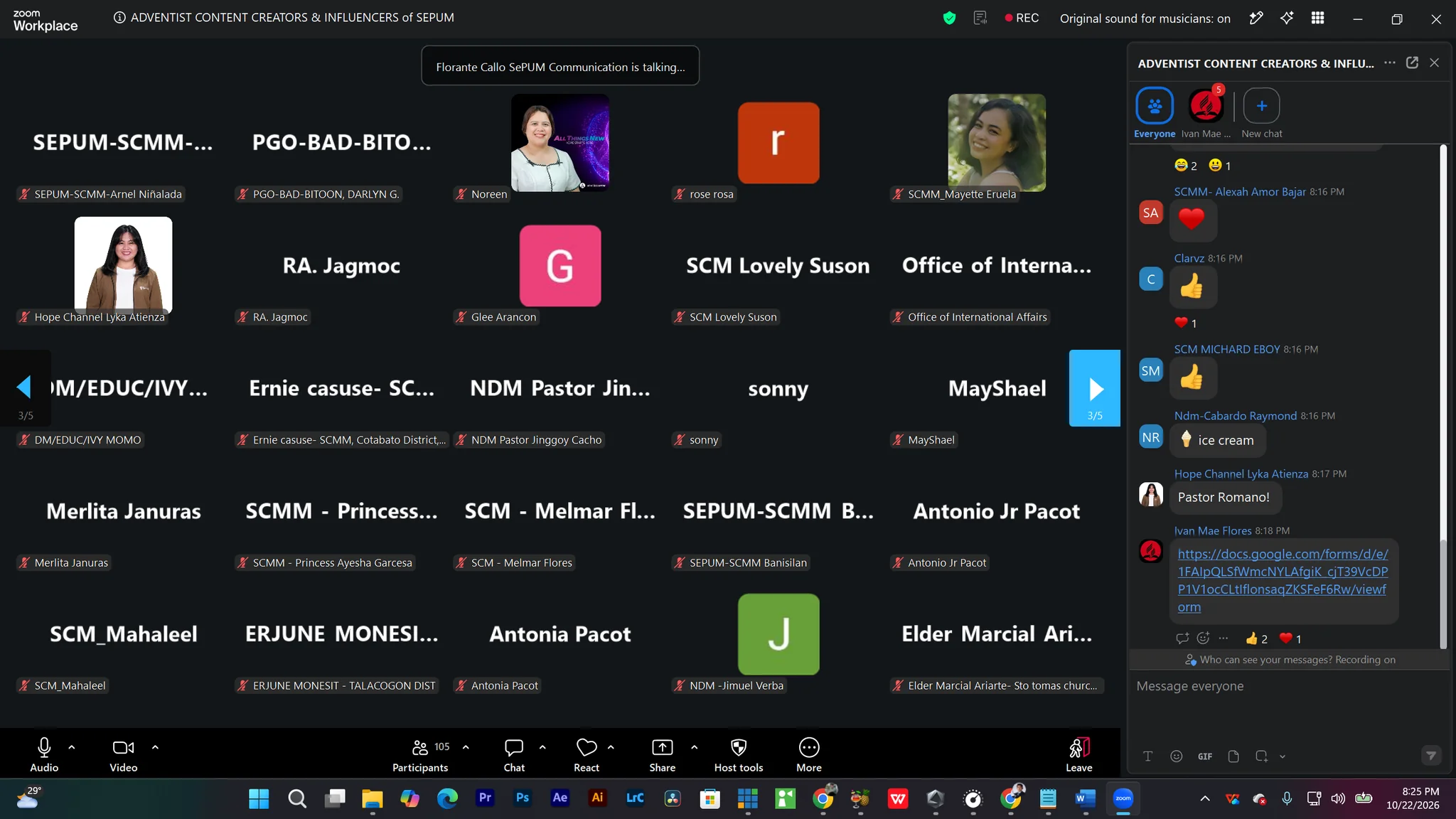Switch to the Ivan Mae chat tab
The width and height of the screenshot is (1456, 819).
(x=1206, y=114)
